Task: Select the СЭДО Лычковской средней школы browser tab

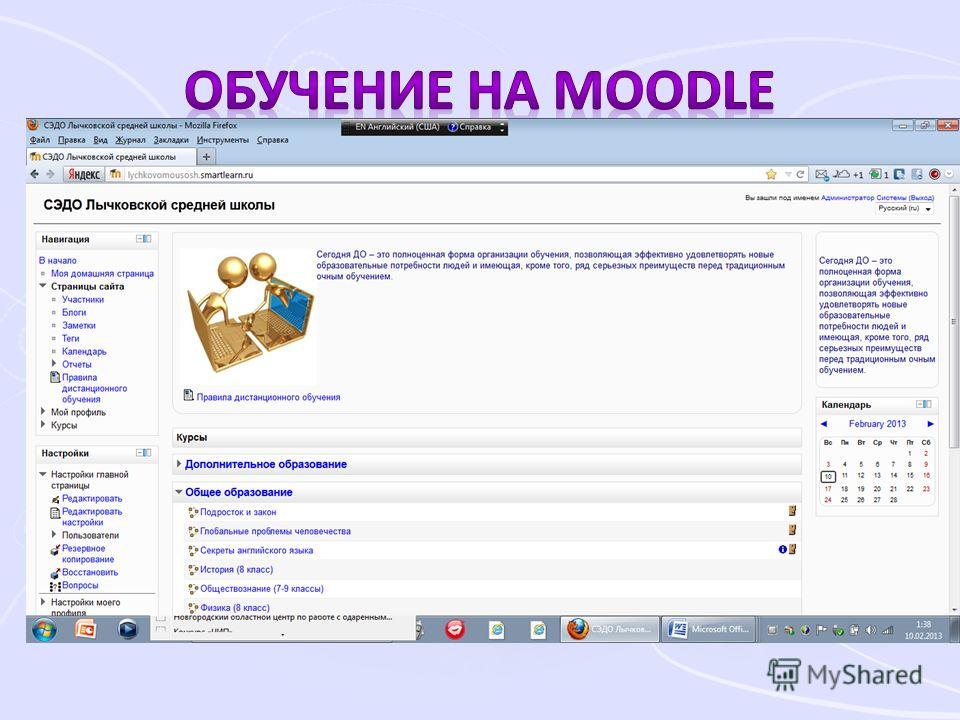Action: [111, 157]
